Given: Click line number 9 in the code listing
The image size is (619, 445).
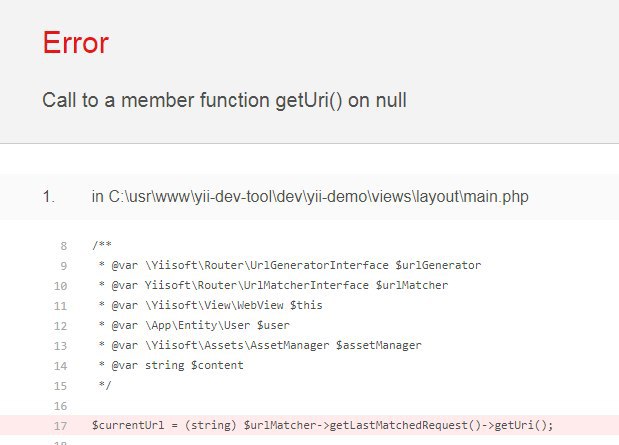Looking at the screenshot, I should [x=63, y=266].
